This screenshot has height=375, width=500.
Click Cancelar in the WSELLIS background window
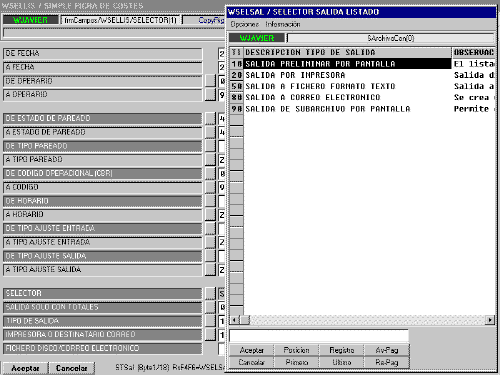click(72, 368)
